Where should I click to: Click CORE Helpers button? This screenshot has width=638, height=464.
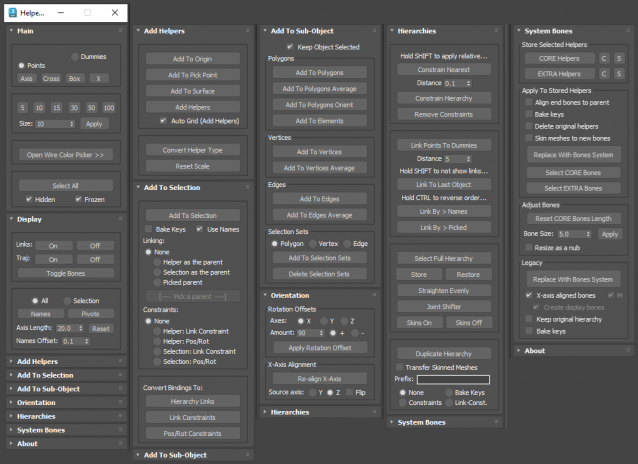click(559, 58)
